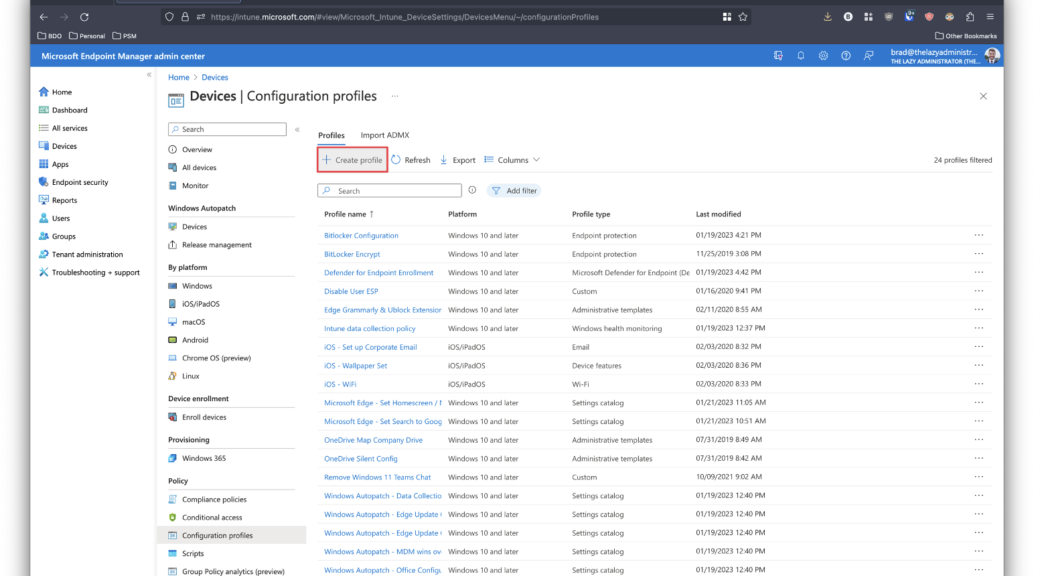Image resolution: width=1038 pixels, height=576 pixels.
Task: Select Compliance policies under Policy
Action: click(214, 499)
